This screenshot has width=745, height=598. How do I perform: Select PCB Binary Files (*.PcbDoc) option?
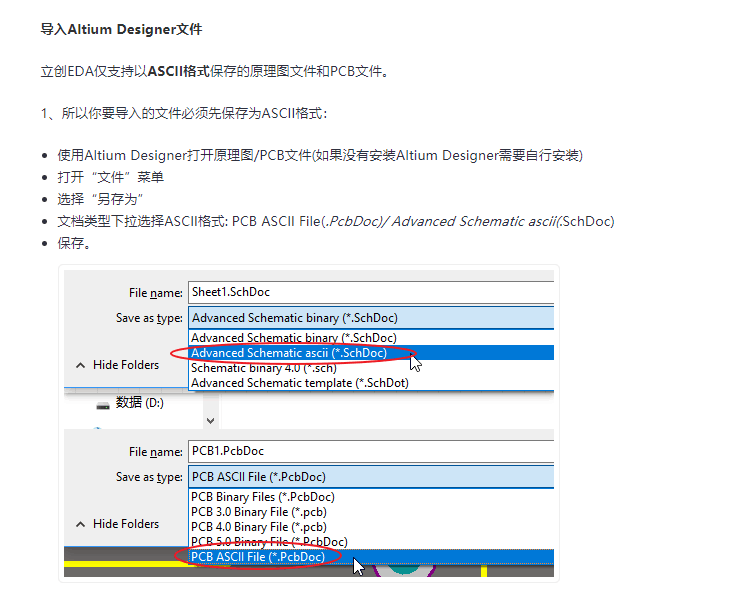[x=262, y=497]
